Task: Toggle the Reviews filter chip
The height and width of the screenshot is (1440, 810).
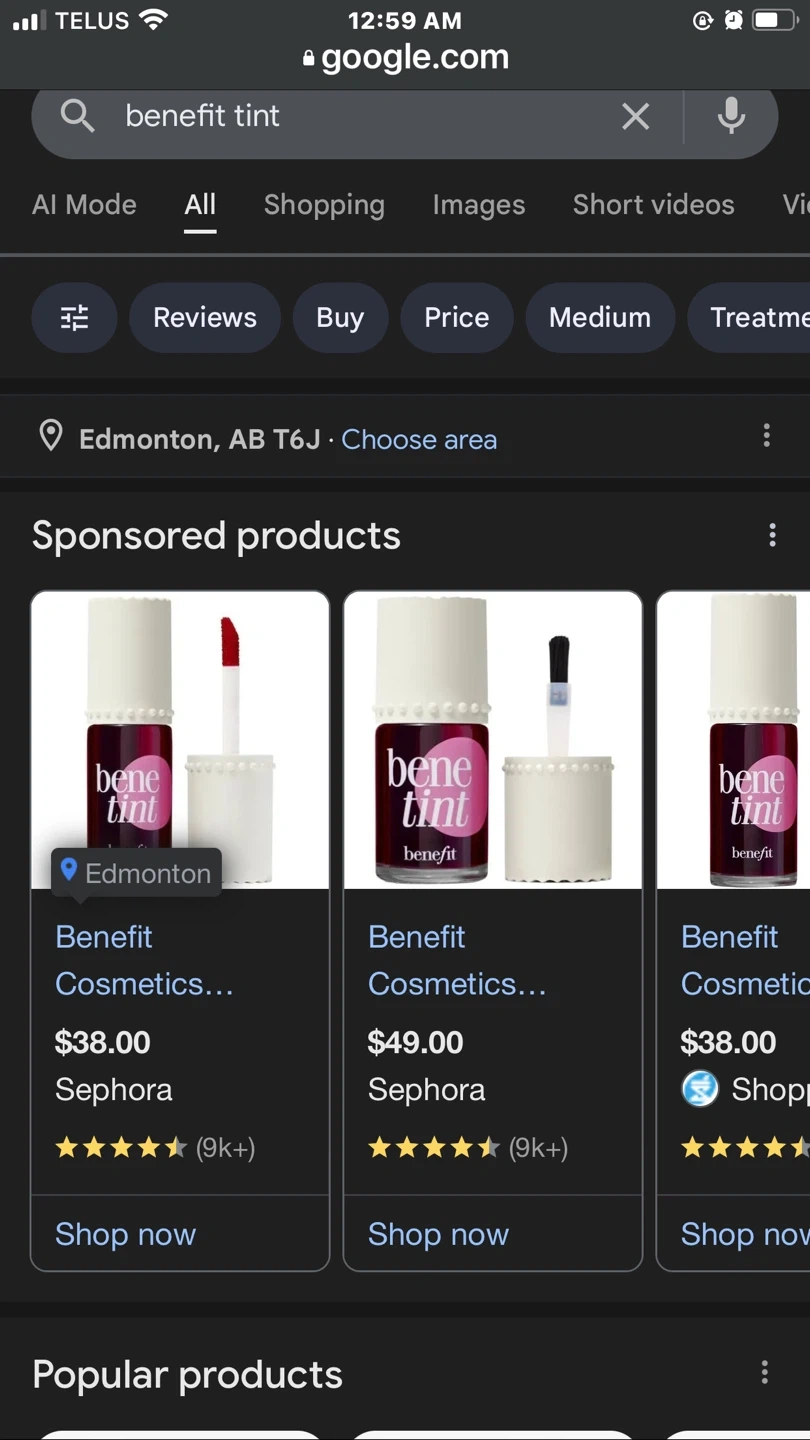Action: coord(205,318)
